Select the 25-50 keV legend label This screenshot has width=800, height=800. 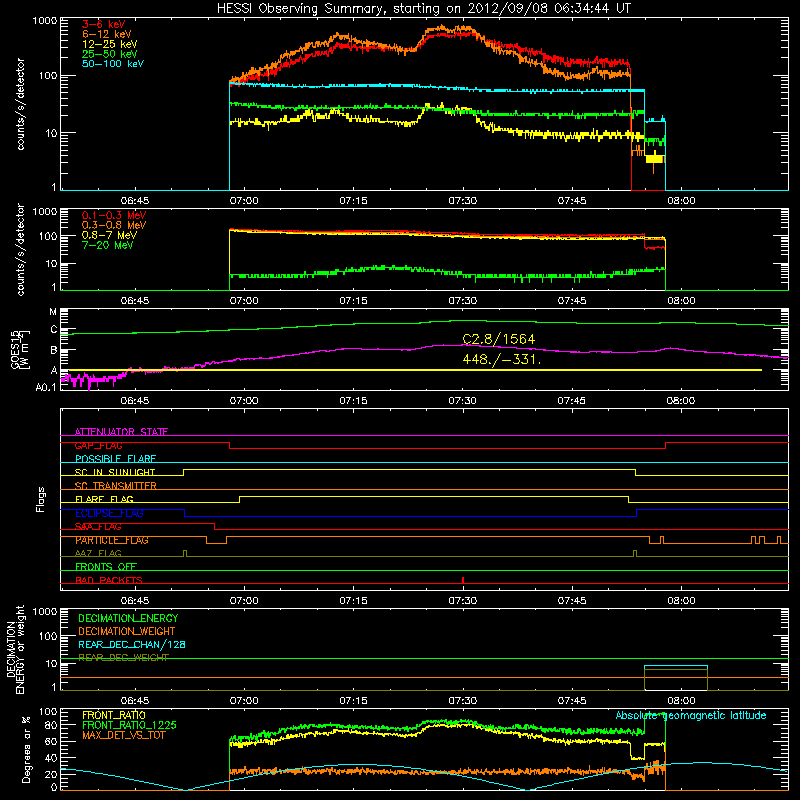tap(110, 54)
